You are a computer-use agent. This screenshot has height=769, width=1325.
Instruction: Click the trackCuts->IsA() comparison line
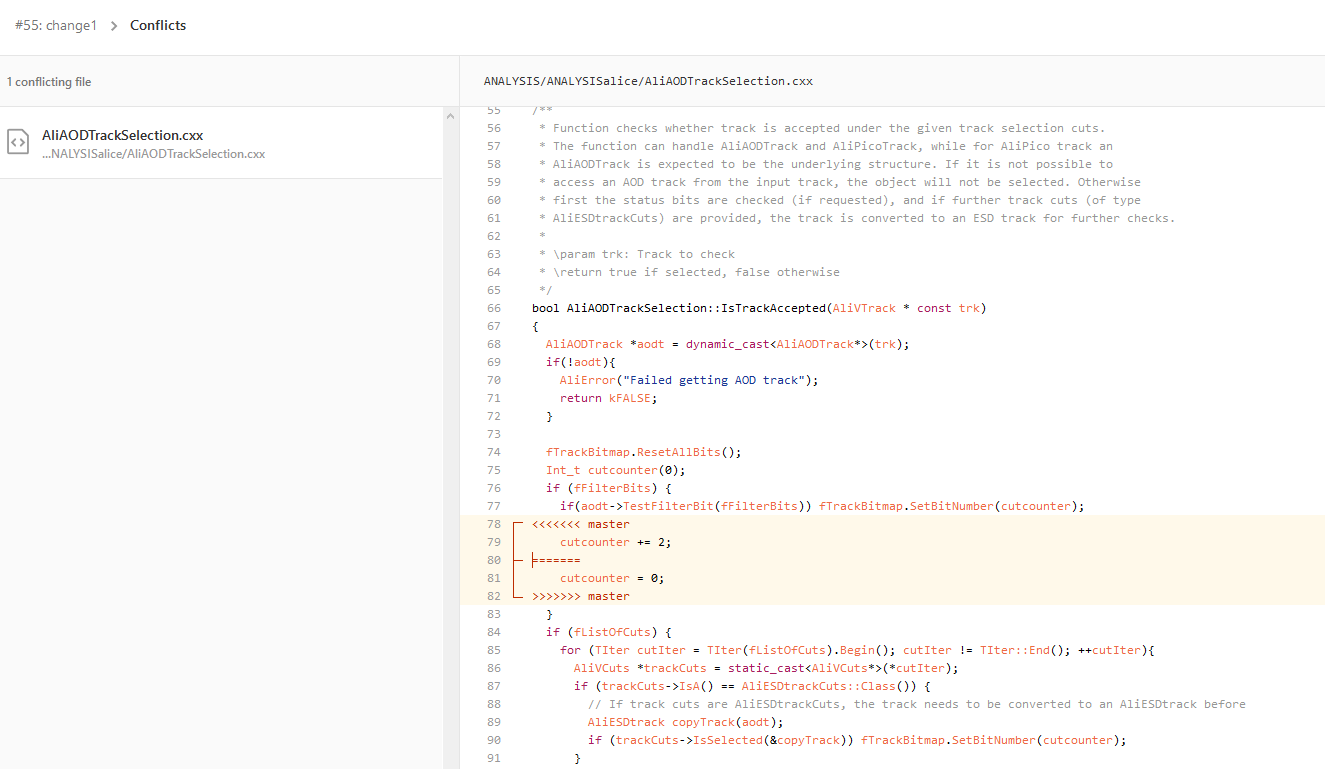(x=752, y=686)
